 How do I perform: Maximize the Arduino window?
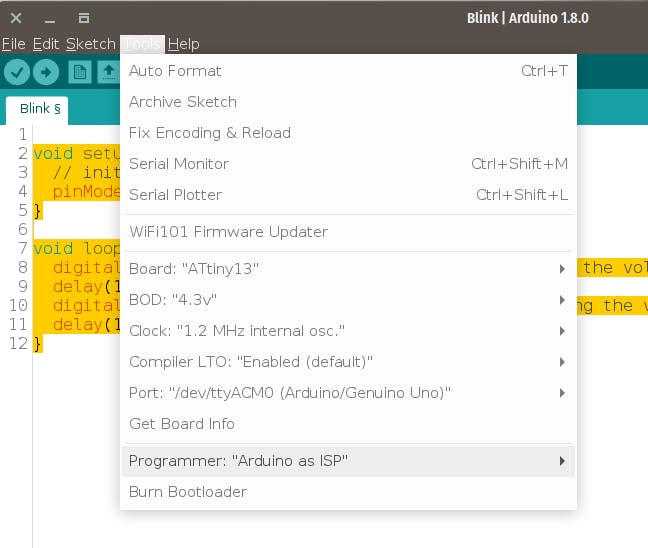coord(84,18)
